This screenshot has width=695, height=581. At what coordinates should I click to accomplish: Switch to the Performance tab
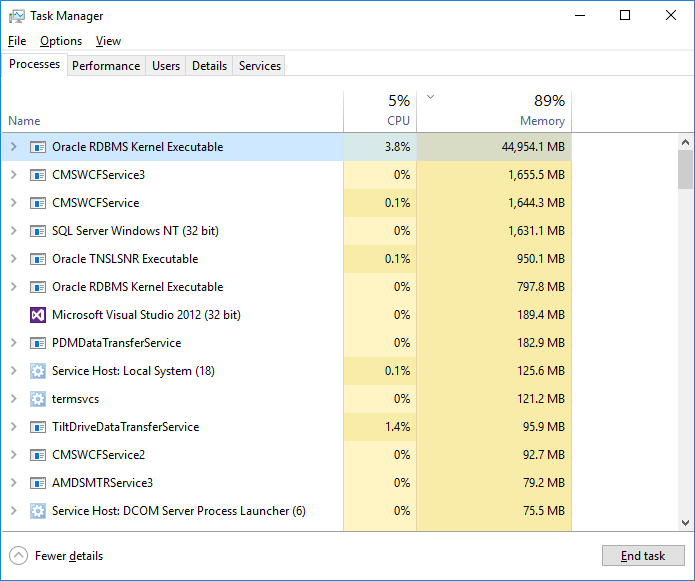[x=106, y=66]
